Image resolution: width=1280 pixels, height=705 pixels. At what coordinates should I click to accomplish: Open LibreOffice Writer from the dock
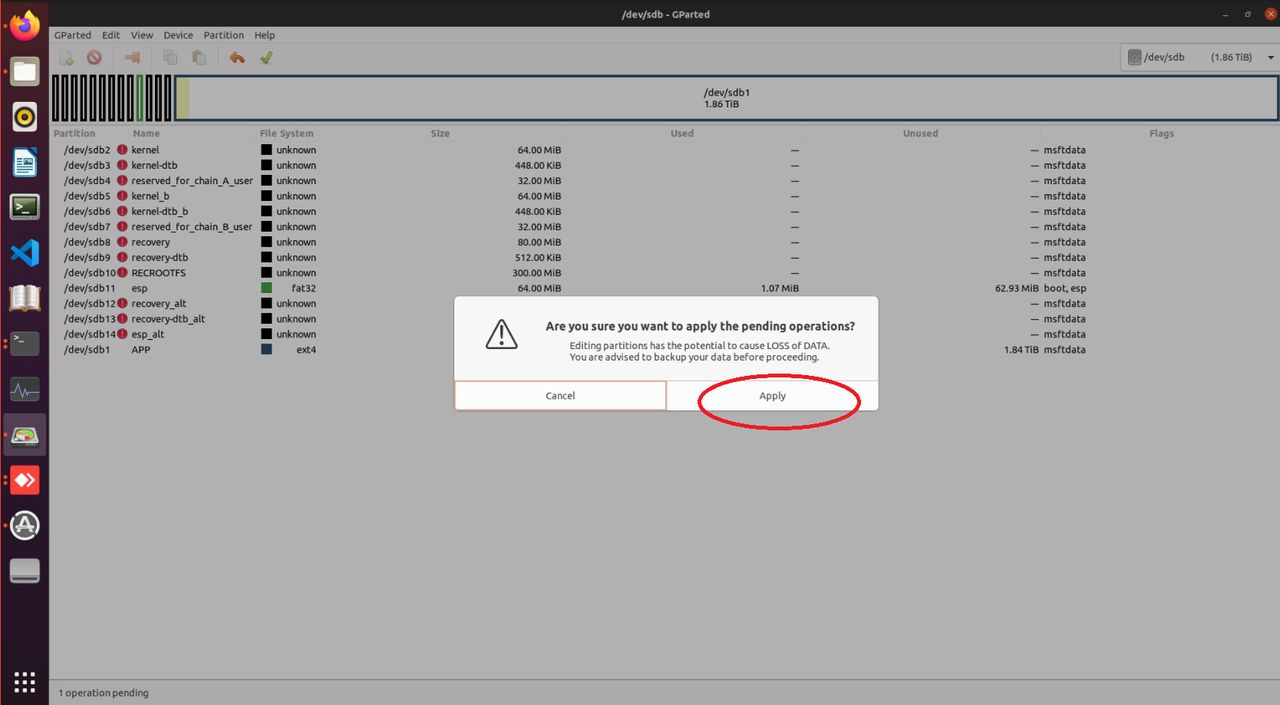[25, 163]
